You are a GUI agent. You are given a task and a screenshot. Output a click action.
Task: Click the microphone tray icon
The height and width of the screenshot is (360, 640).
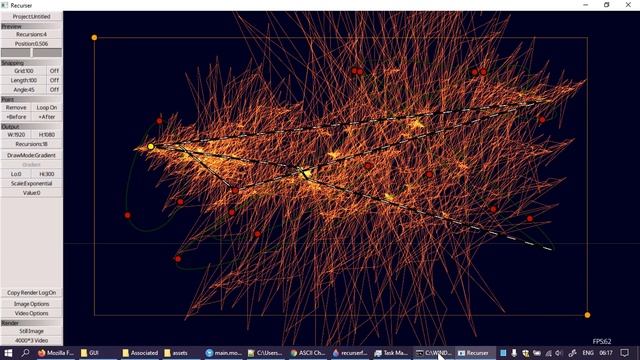click(x=514, y=353)
